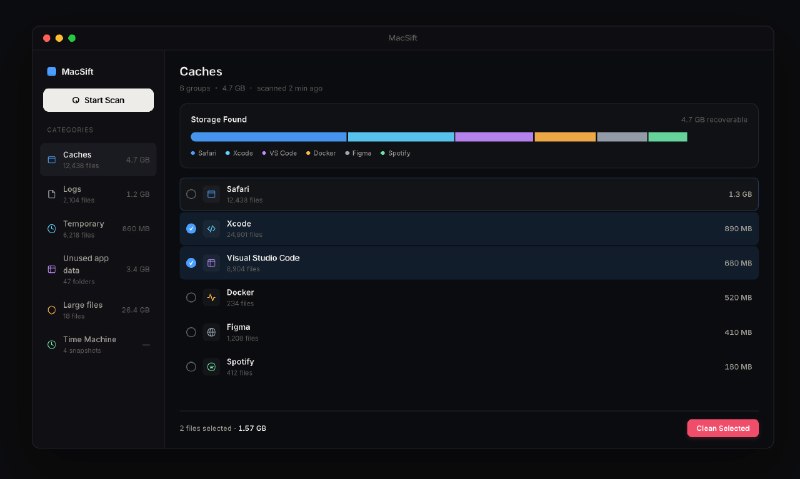Click the Xcode code brackets icon
The width and height of the screenshot is (800, 479).
[211, 229]
